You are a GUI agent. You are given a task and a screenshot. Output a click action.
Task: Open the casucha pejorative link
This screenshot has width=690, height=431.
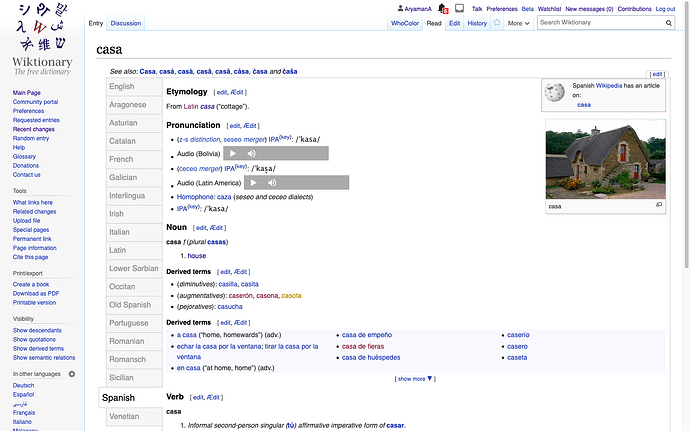(230, 307)
